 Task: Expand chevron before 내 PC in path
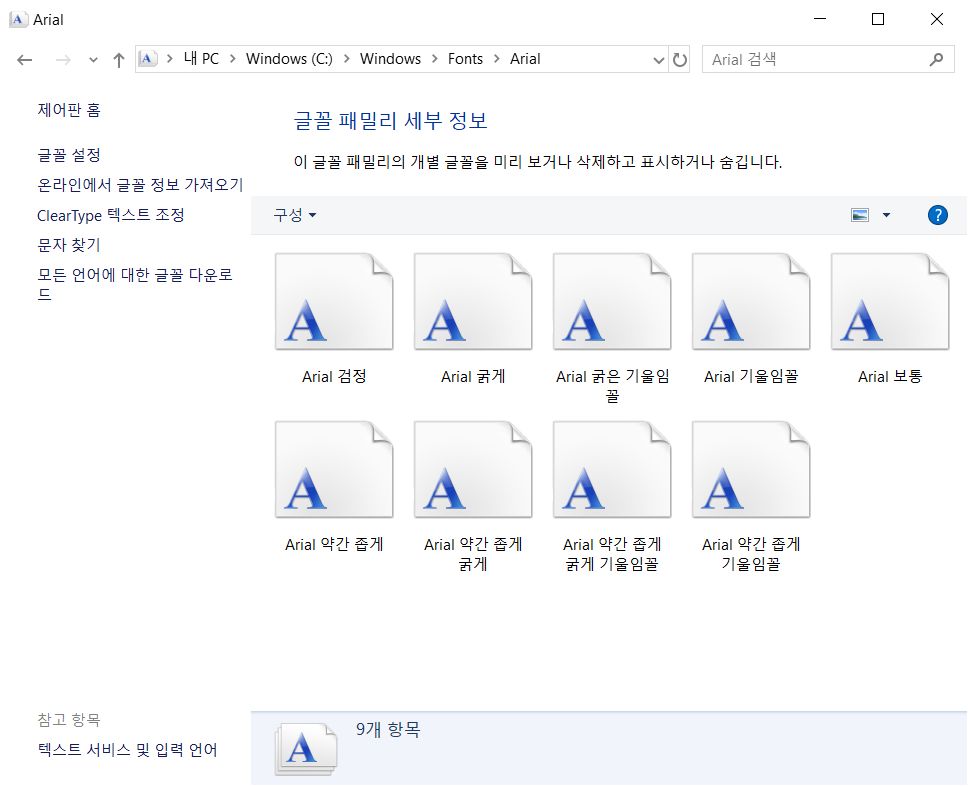tap(170, 59)
